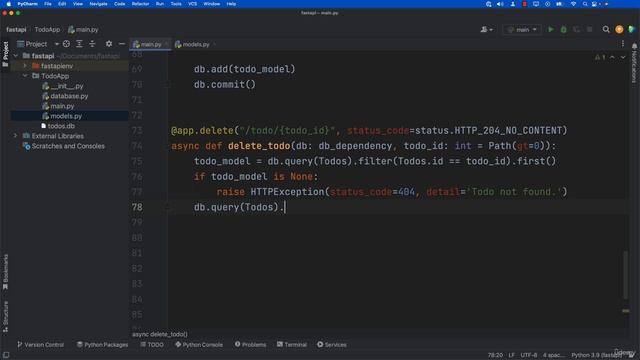
Task: Collapse all in Project panel
Action: pos(92,44)
